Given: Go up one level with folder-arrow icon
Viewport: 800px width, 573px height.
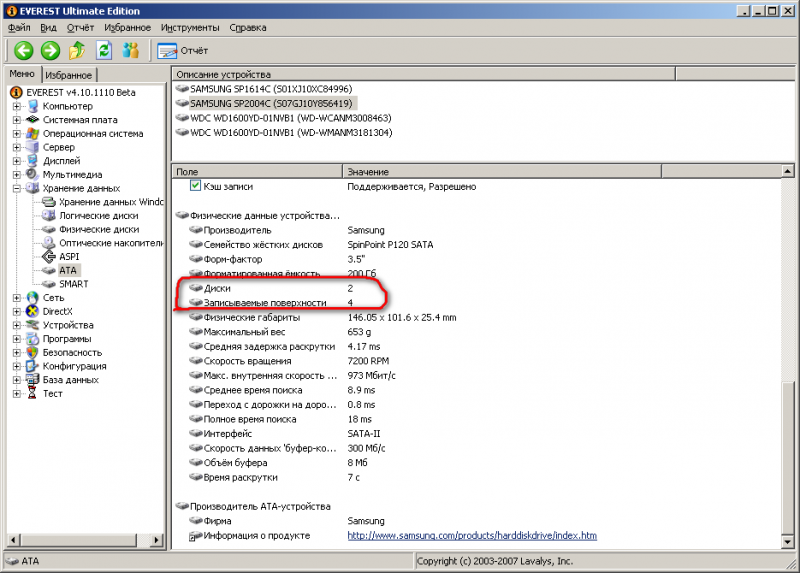Looking at the screenshot, I should [77, 51].
